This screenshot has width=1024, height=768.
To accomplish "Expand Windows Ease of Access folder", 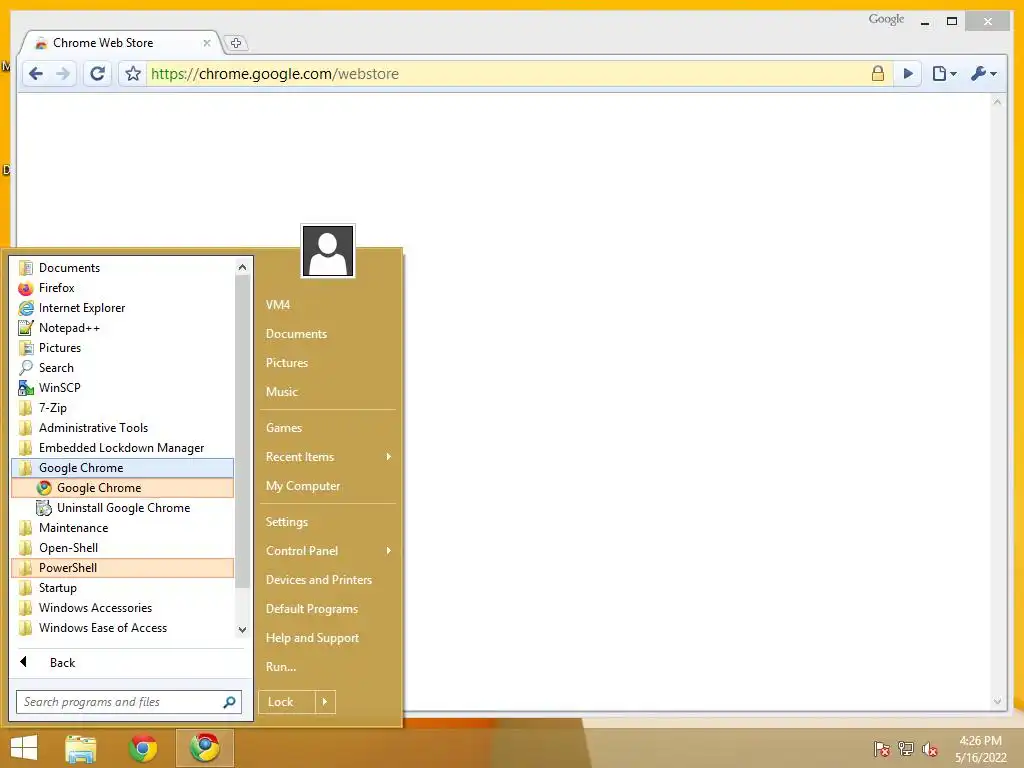I will (123, 628).
